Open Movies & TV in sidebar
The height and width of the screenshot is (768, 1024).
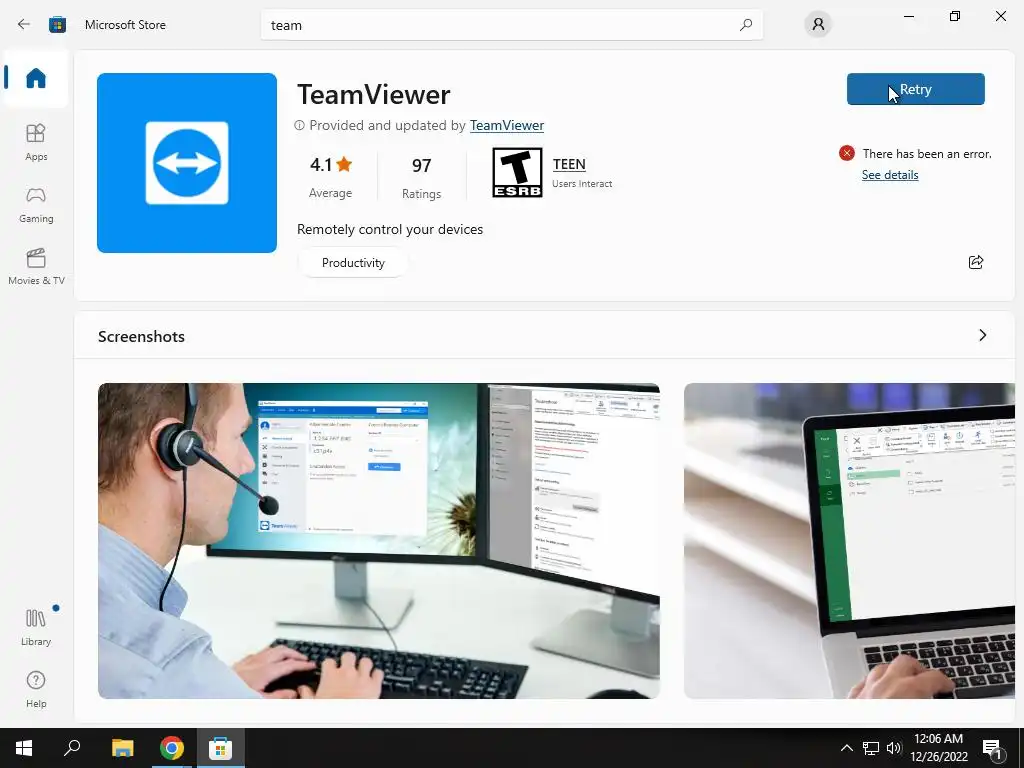pyautogui.click(x=36, y=266)
